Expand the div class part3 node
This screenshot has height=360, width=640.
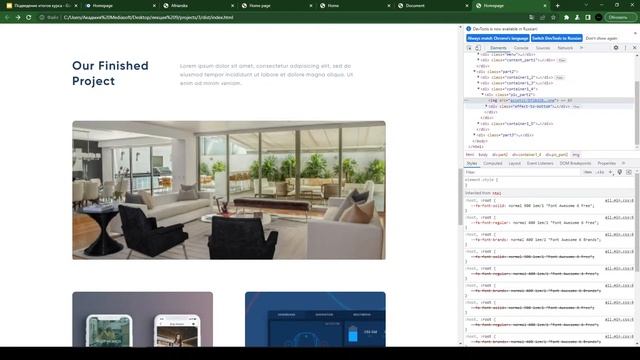click(x=474, y=135)
